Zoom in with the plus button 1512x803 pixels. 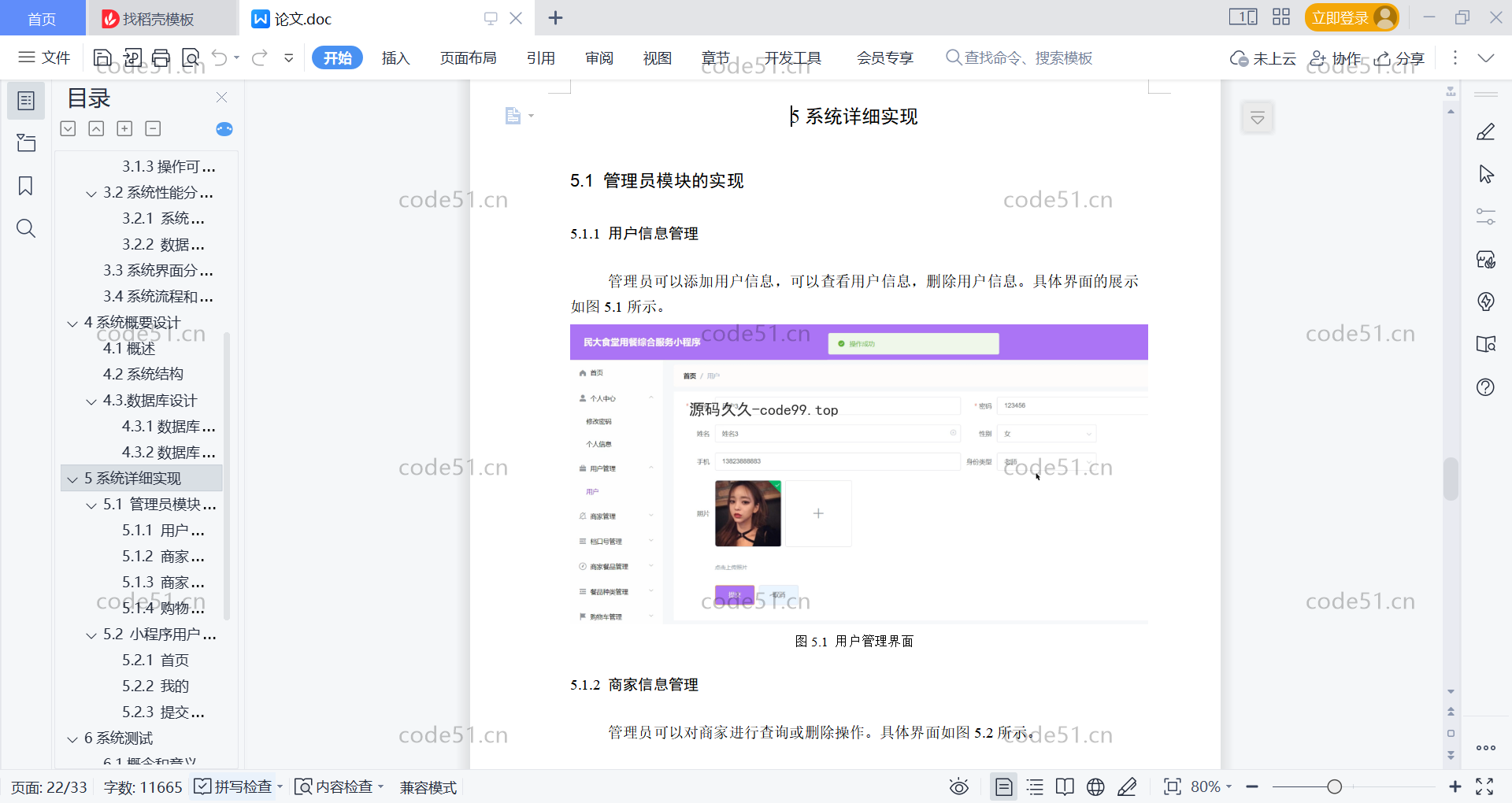[x=1455, y=786]
